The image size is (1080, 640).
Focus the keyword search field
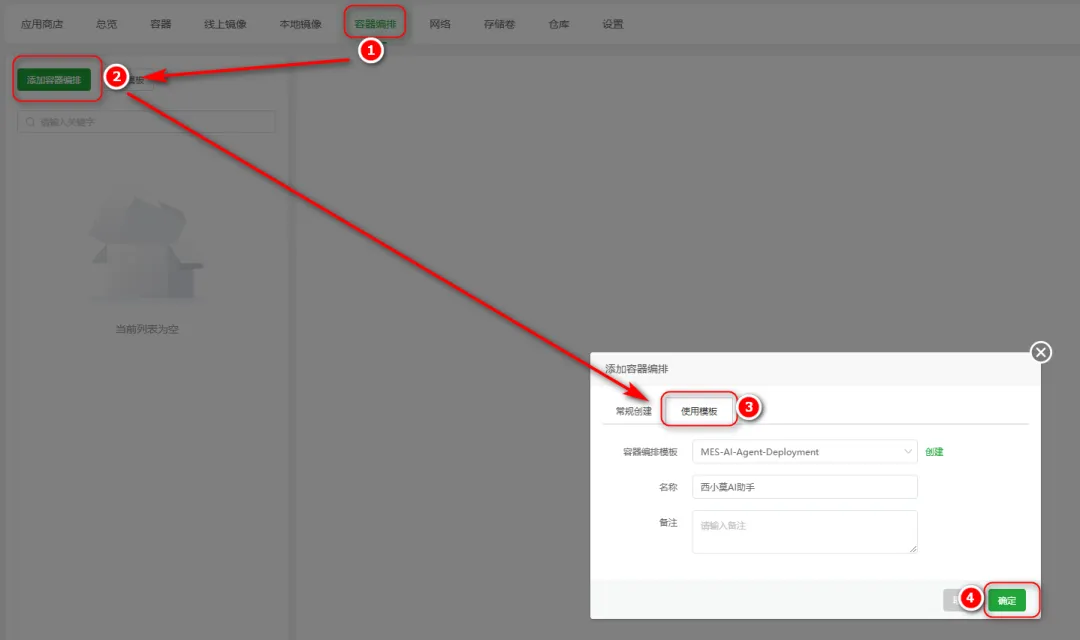click(146, 122)
